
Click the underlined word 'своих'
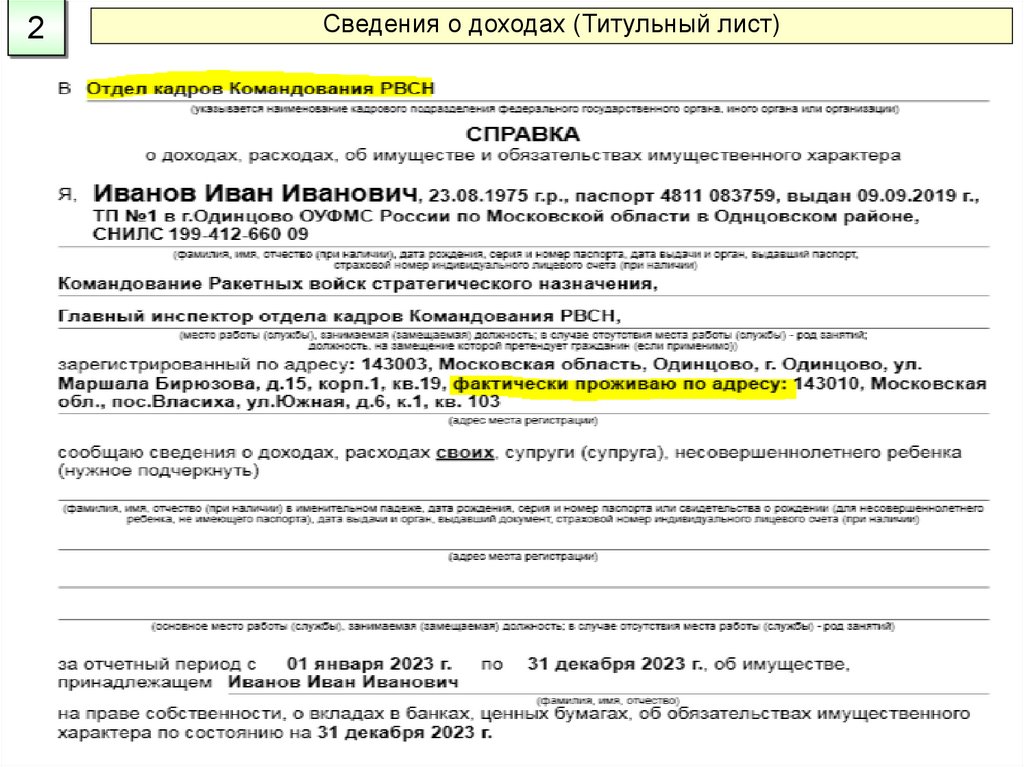465,452
